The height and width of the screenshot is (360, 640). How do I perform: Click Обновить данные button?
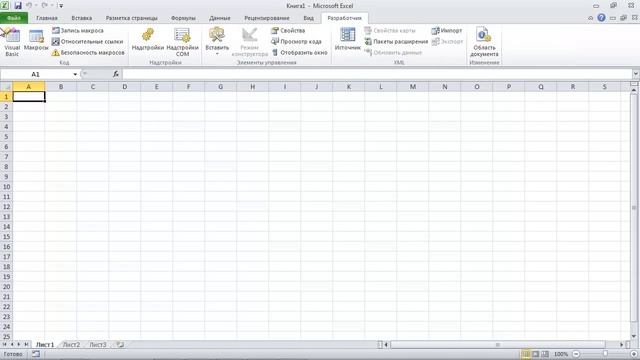(x=393, y=53)
